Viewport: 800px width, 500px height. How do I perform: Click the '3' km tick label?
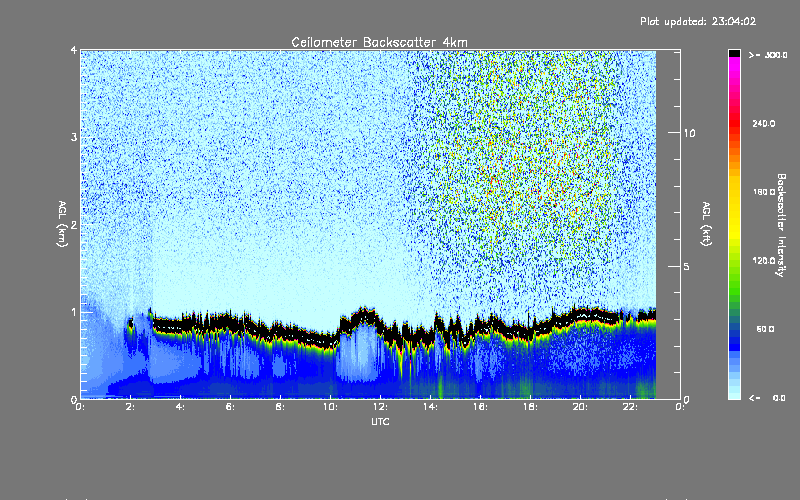tap(74, 137)
